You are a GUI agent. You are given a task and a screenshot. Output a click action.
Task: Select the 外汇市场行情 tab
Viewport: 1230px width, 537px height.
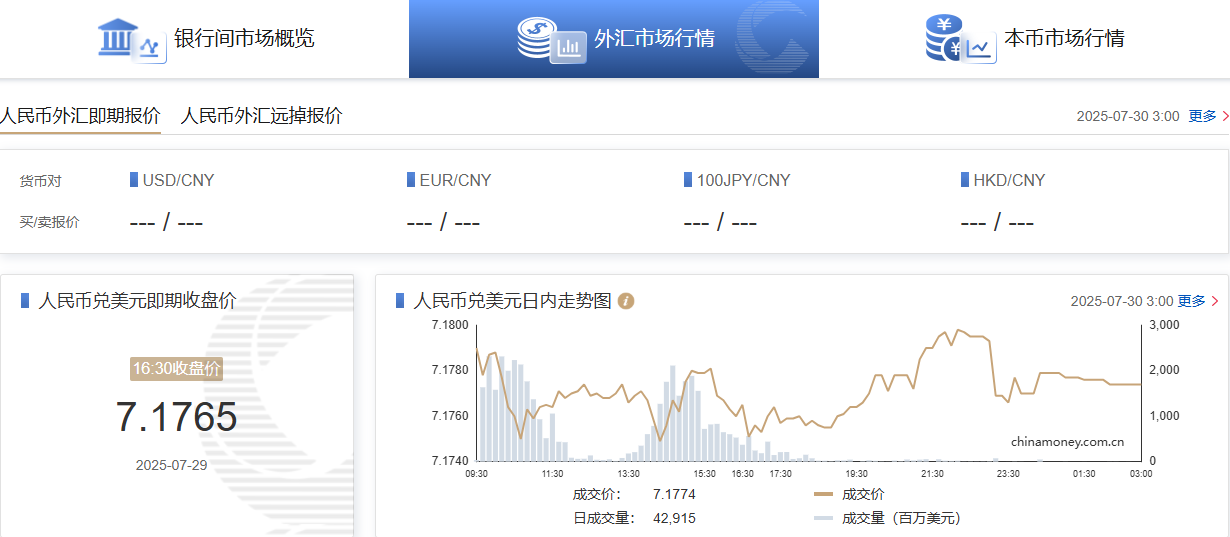click(x=654, y=39)
